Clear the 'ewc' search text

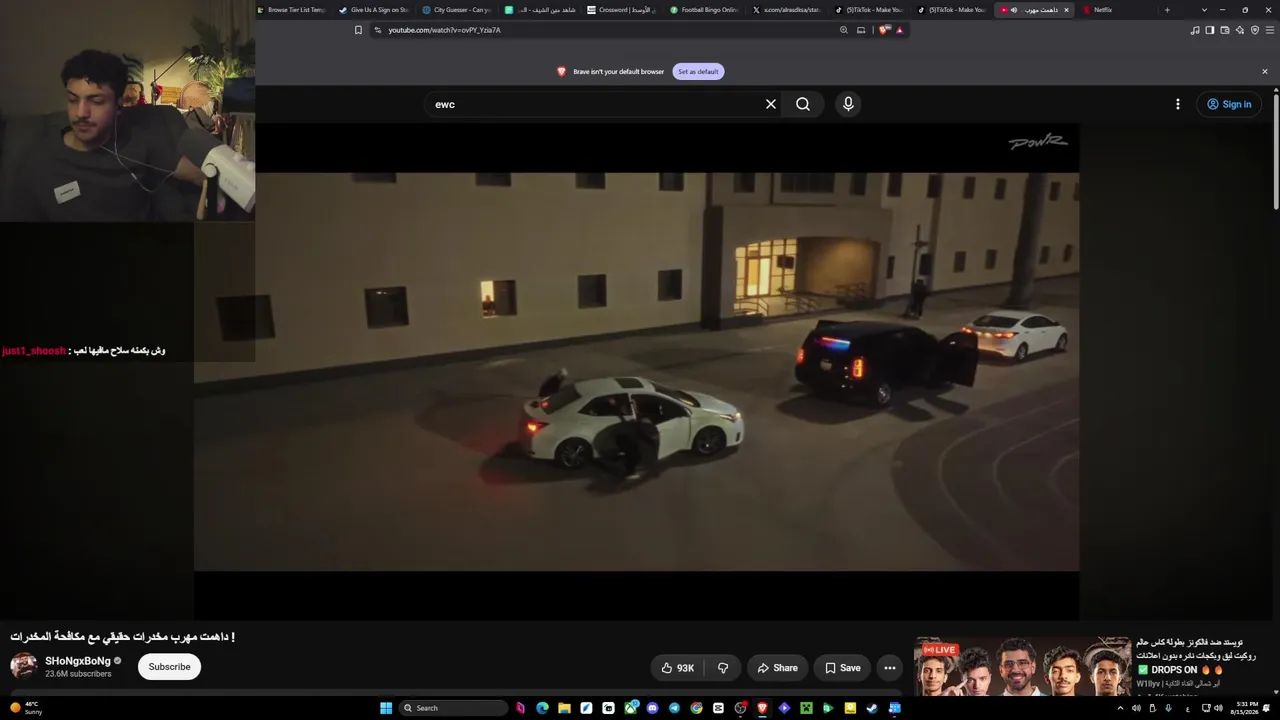click(x=771, y=104)
